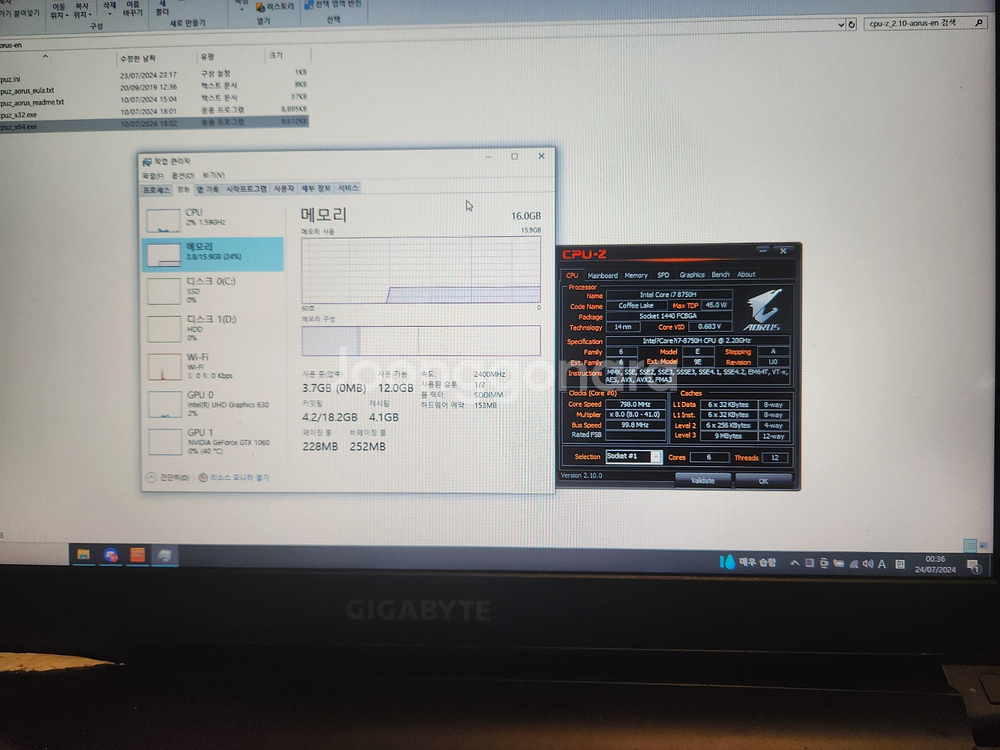Expand the system tray hidden icons chevron

click(794, 563)
